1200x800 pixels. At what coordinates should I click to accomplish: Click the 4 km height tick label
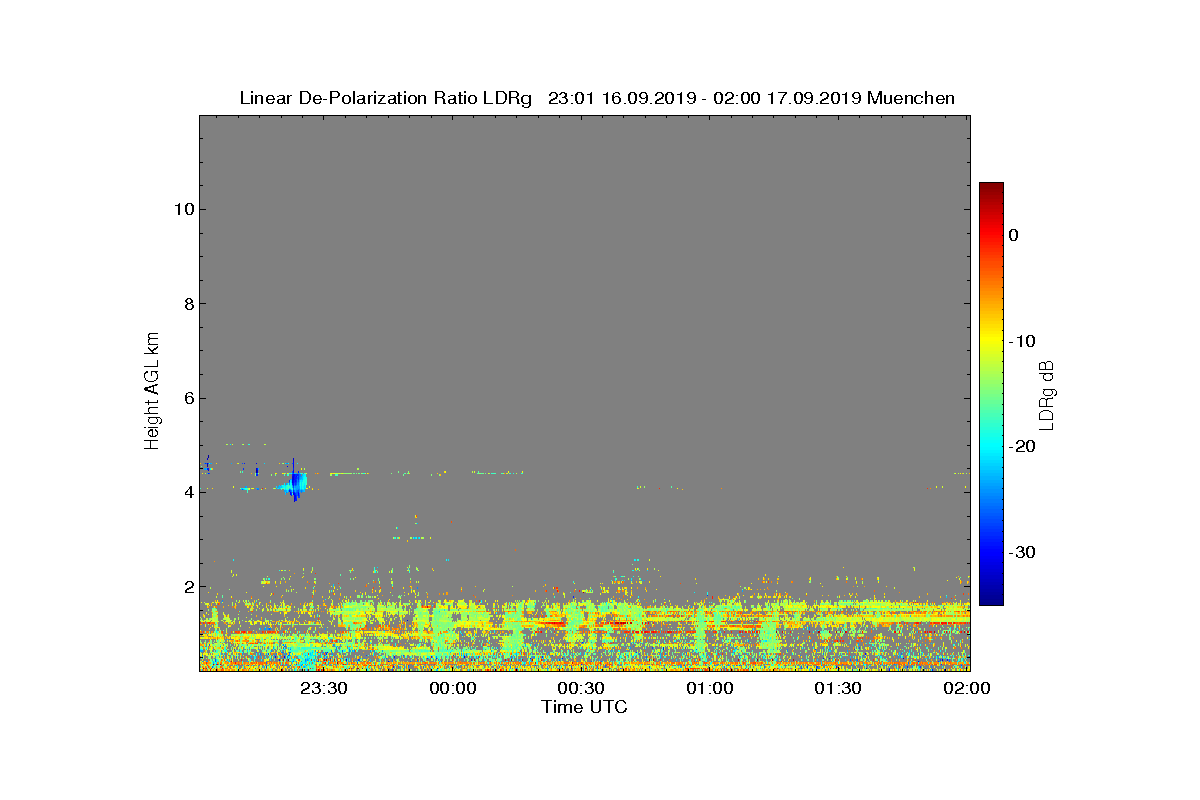(187, 492)
